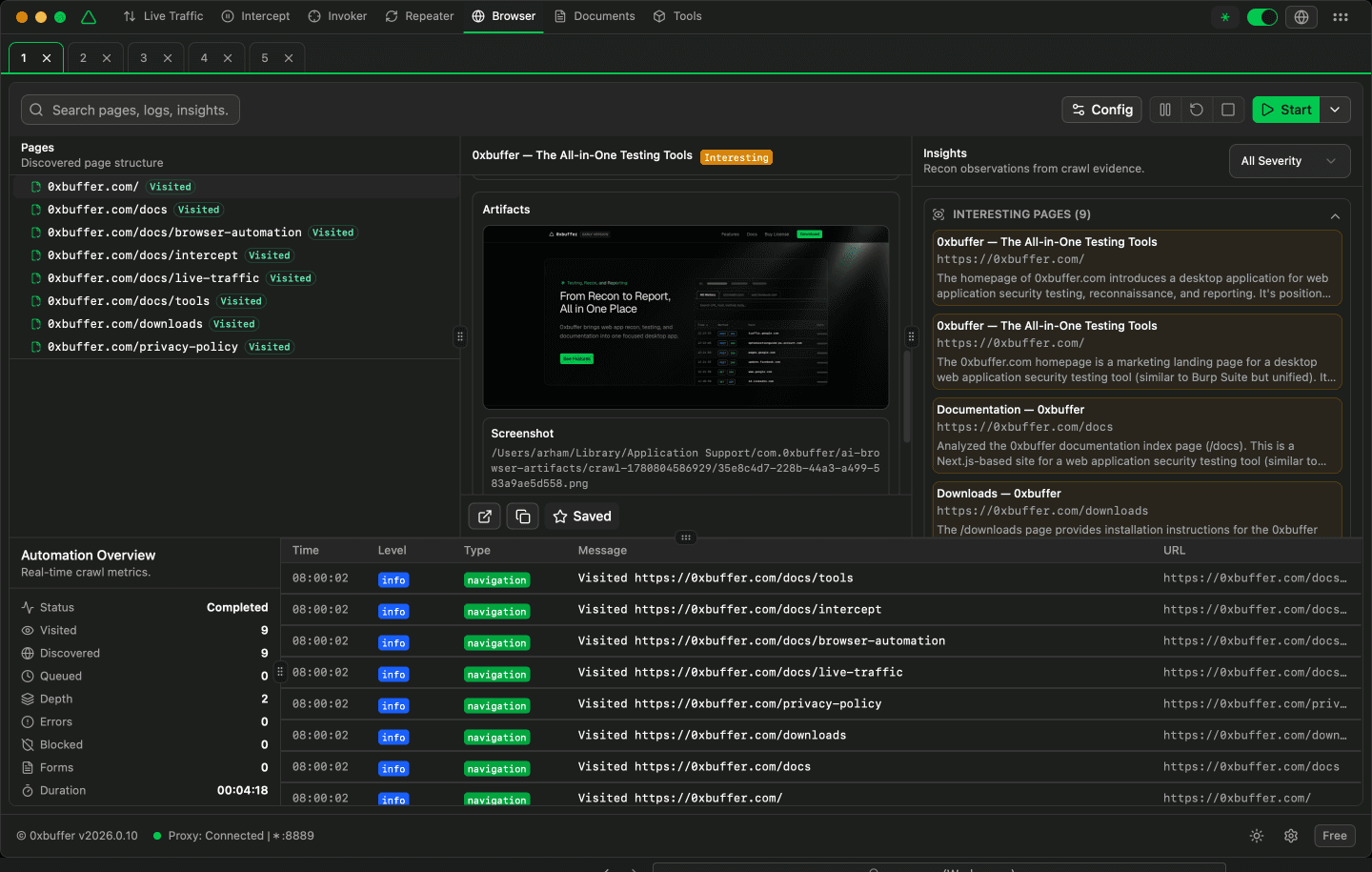Click the Status metric icon
Viewport: 1372px width, 872px height.
28,608
